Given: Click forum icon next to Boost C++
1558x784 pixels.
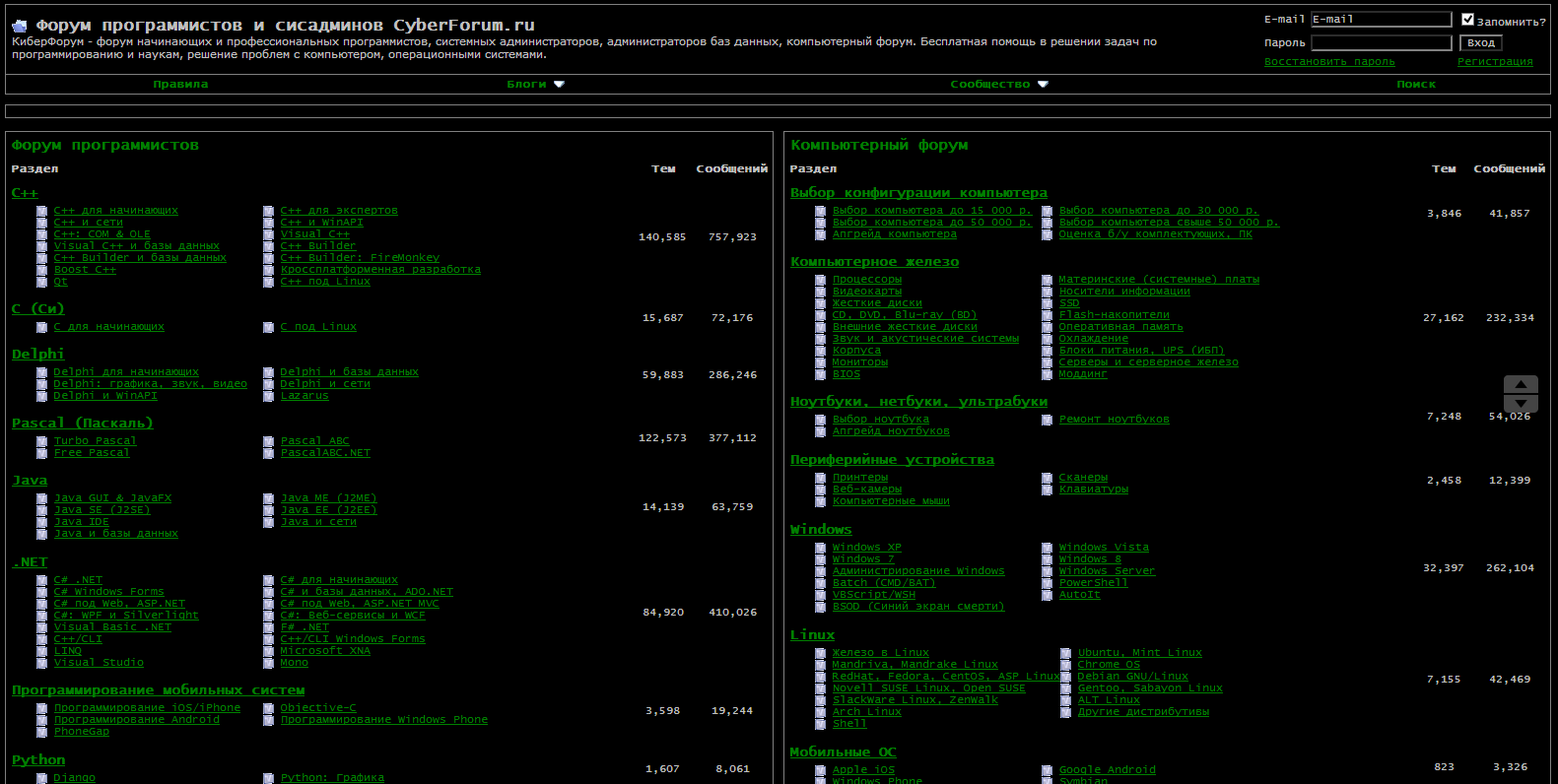Looking at the screenshot, I should click(42, 270).
